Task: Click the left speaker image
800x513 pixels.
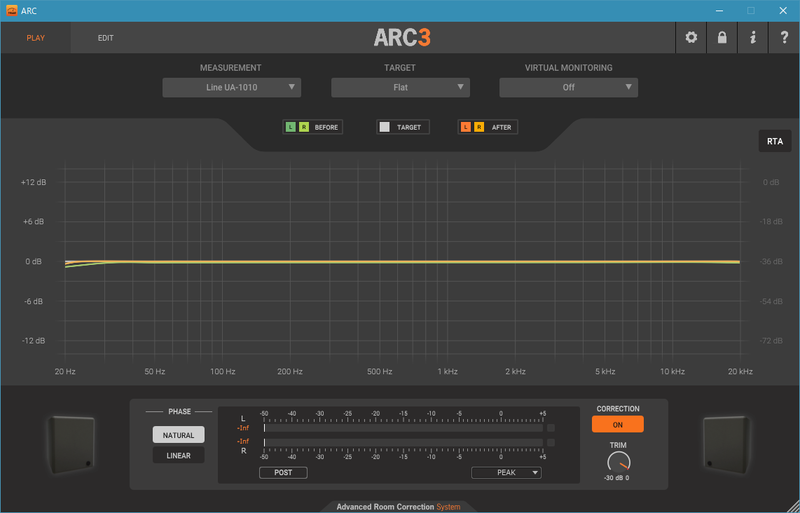Action: (x=71, y=445)
